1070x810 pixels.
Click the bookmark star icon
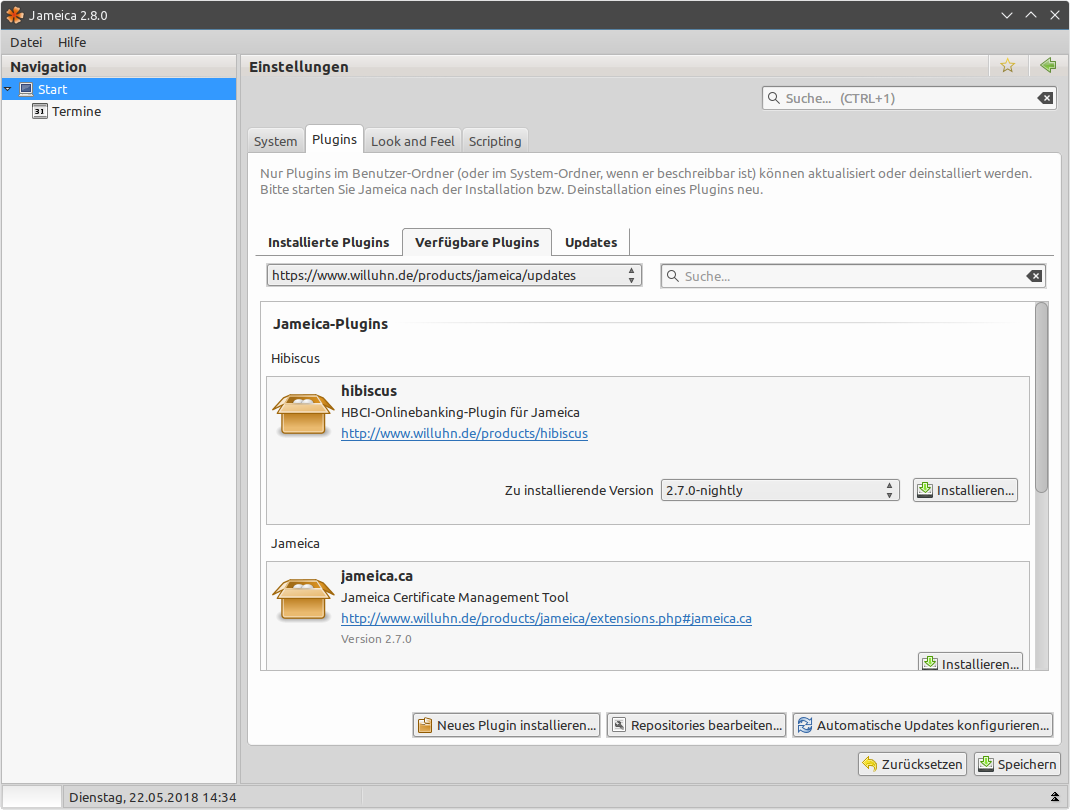coord(1007,66)
